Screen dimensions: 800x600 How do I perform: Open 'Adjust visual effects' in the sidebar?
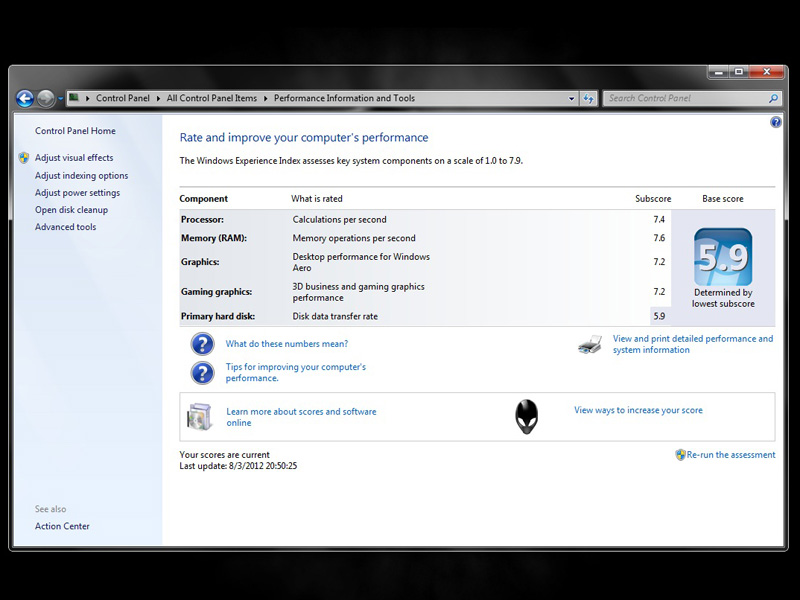[74, 158]
